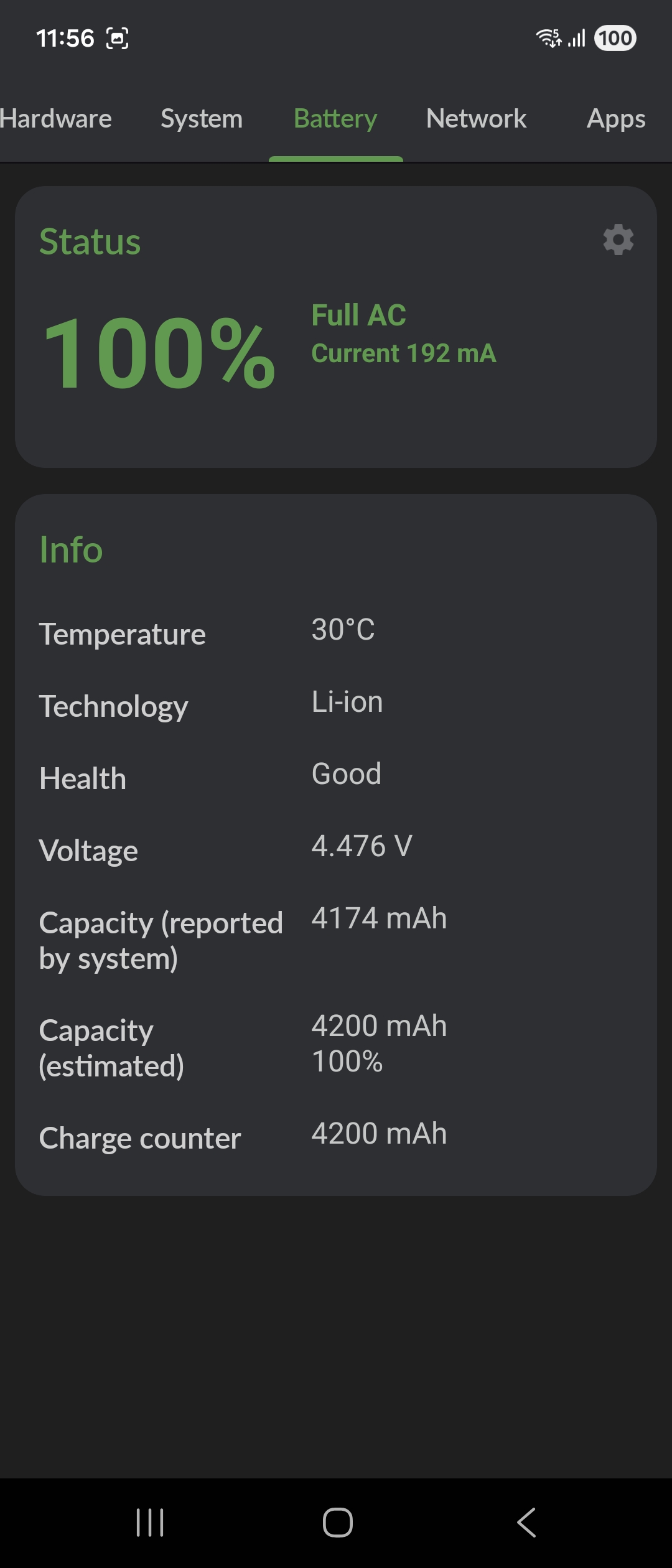Tap the Current 192 mA reading
The width and height of the screenshot is (672, 1568).
404,353
